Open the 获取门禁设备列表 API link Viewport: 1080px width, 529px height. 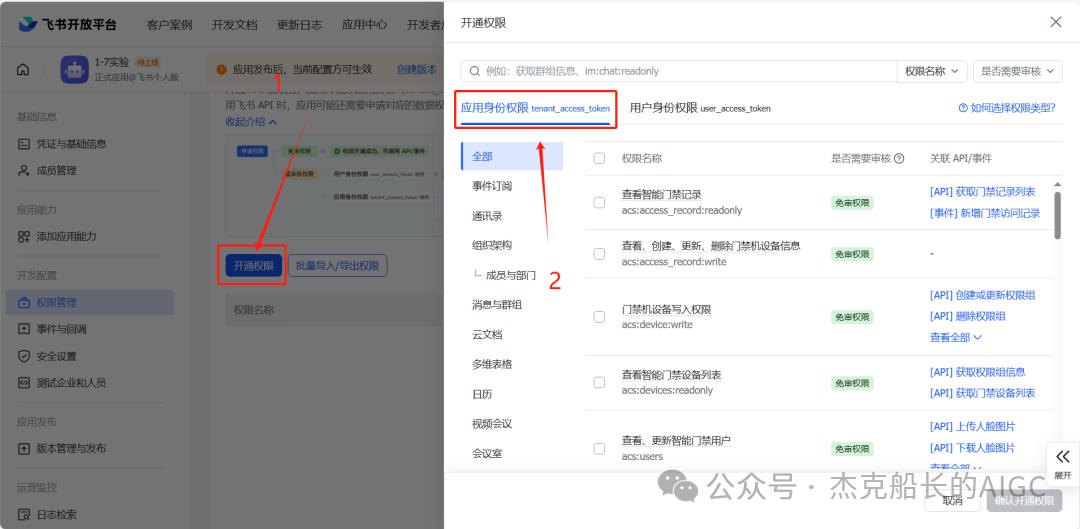[982, 393]
